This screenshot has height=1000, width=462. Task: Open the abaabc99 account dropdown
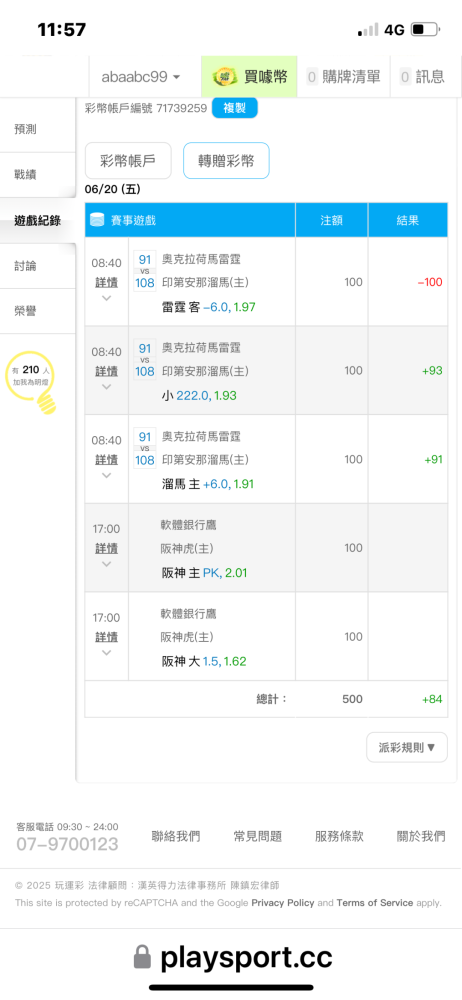coord(140,77)
